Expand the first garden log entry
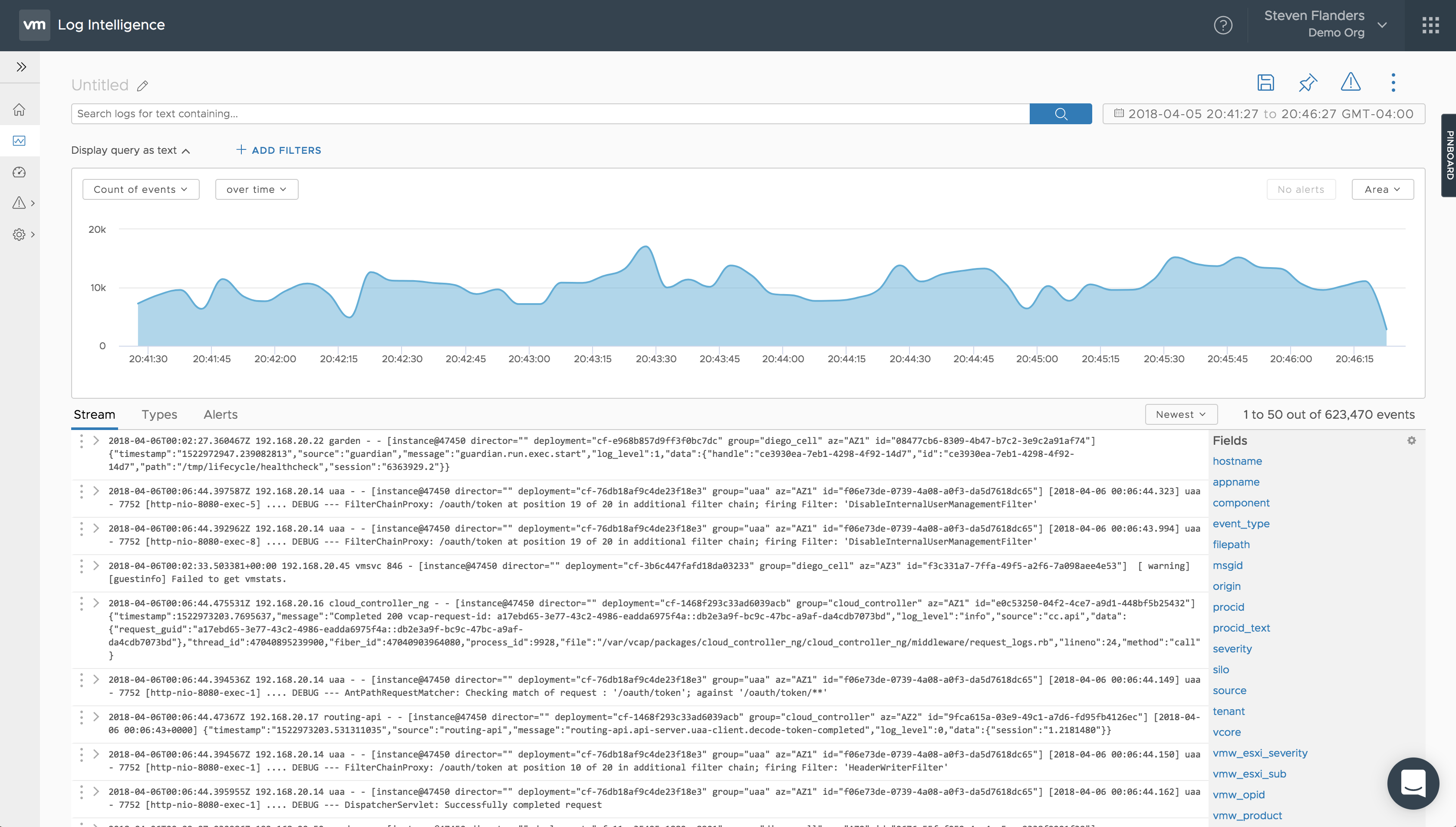 (96, 441)
